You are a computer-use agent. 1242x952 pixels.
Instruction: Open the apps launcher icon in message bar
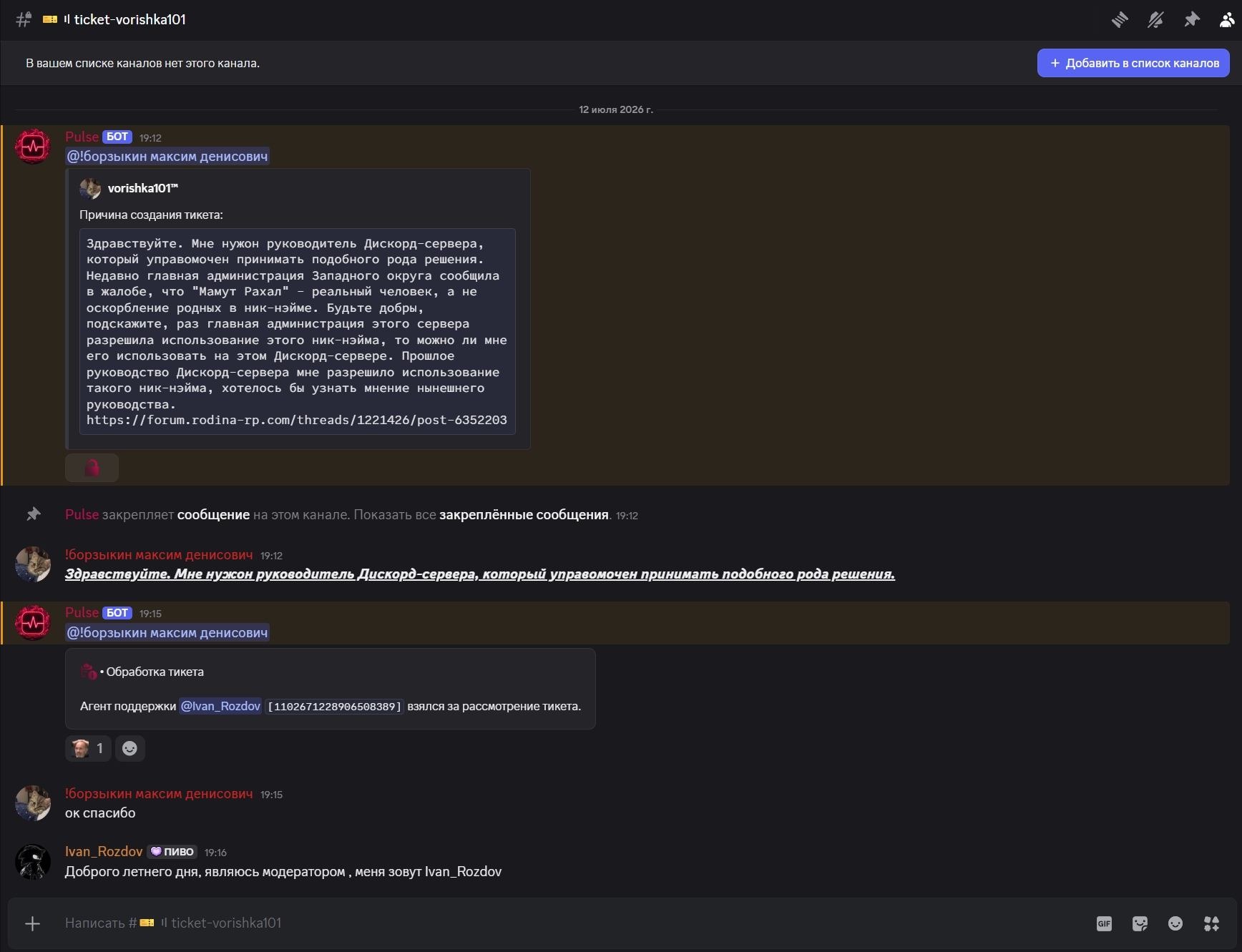point(1211,923)
